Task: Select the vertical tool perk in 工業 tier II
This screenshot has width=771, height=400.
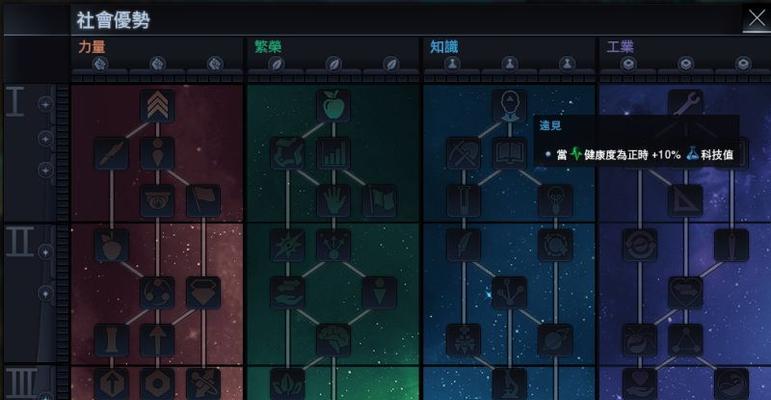Action: point(732,245)
